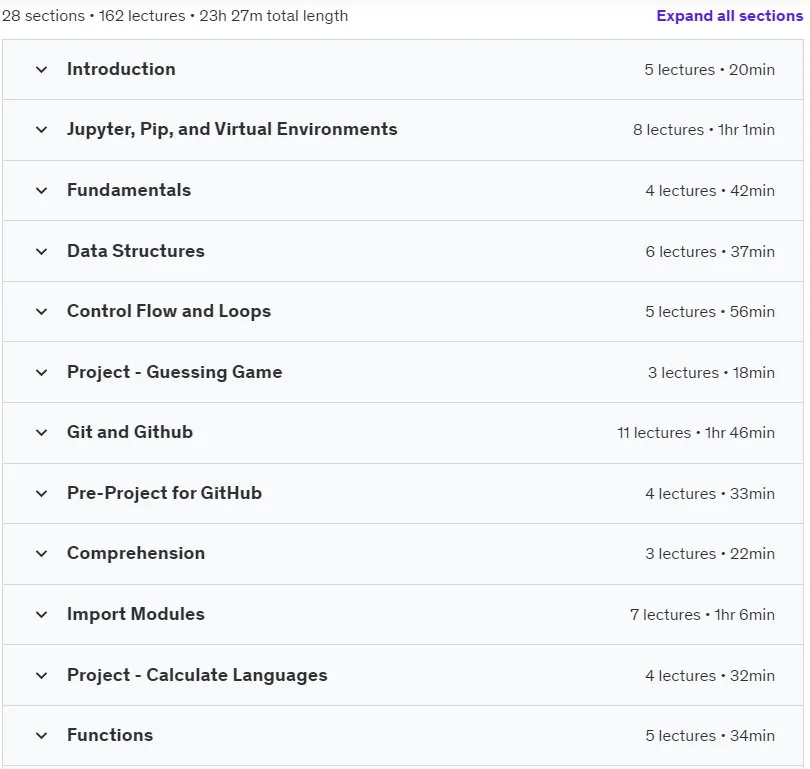The width and height of the screenshot is (810, 769).
Task: Expand Jupyter, Pip, and Virtual Environments chevron
Action: [x=41, y=130]
